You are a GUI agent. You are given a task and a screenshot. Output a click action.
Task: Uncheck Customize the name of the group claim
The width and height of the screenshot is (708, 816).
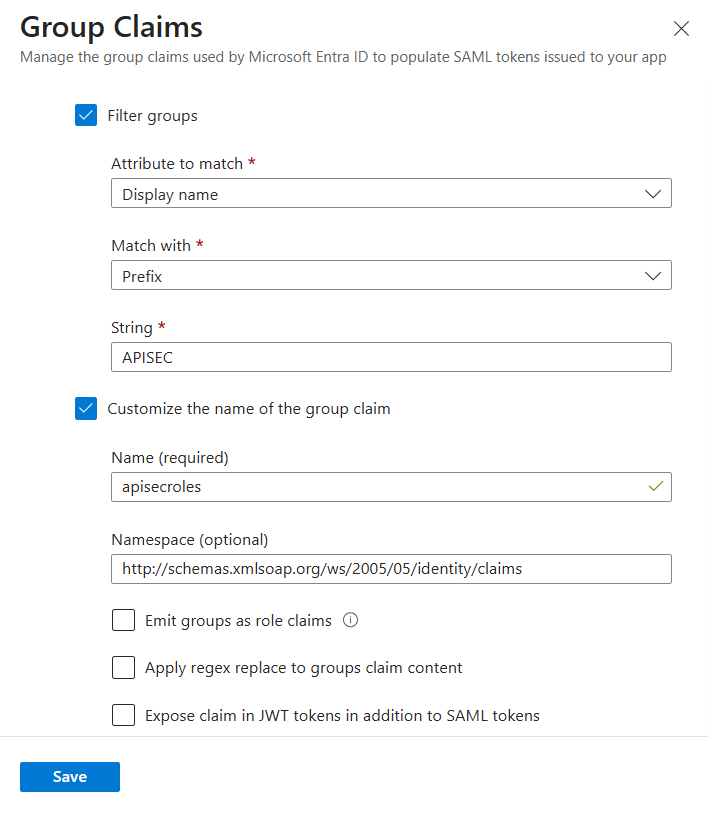86,409
